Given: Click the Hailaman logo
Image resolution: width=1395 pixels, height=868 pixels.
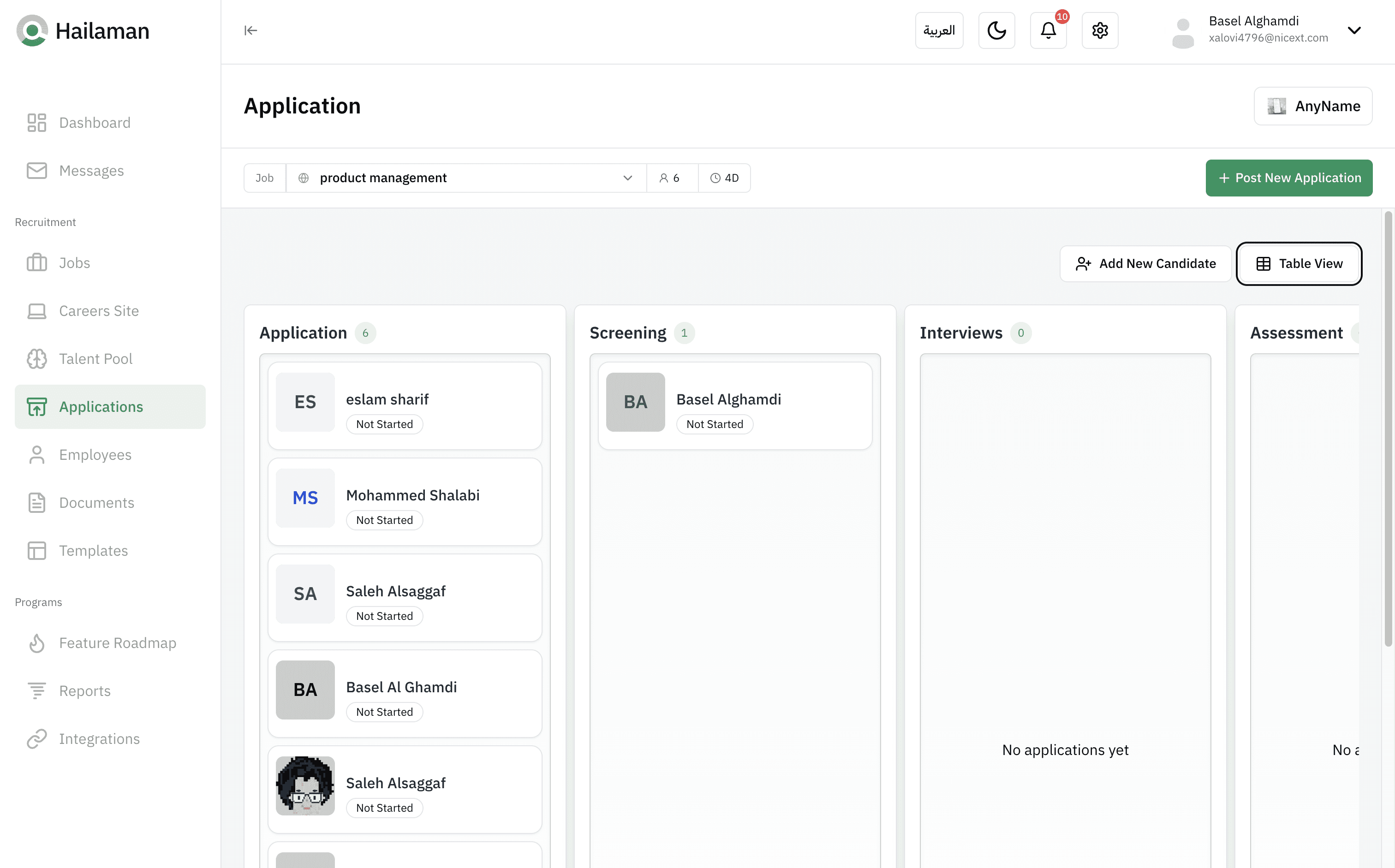Looking at the screenshot, I should [x=32, y=30].
